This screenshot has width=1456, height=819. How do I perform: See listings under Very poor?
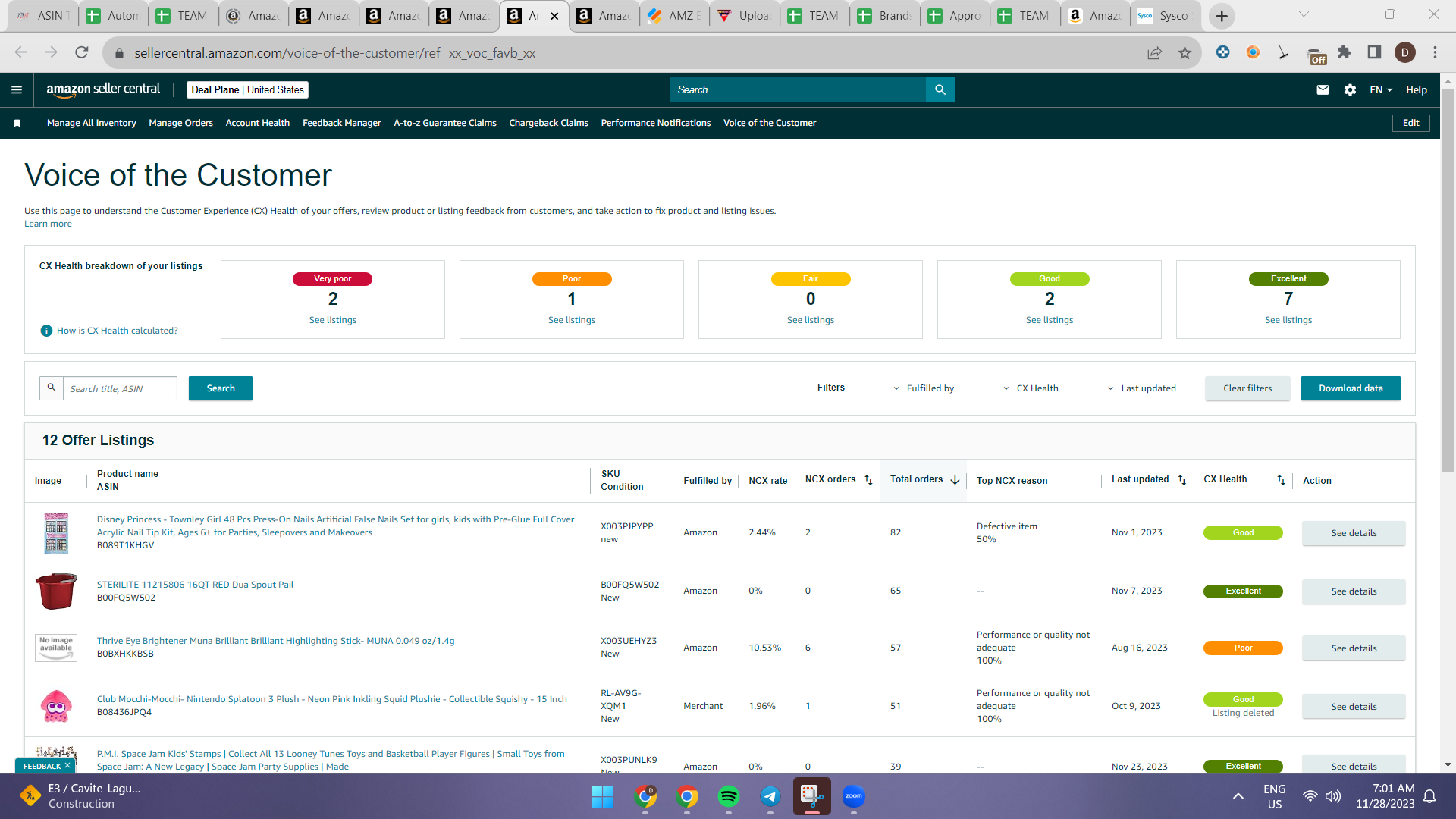pos(333,320)
